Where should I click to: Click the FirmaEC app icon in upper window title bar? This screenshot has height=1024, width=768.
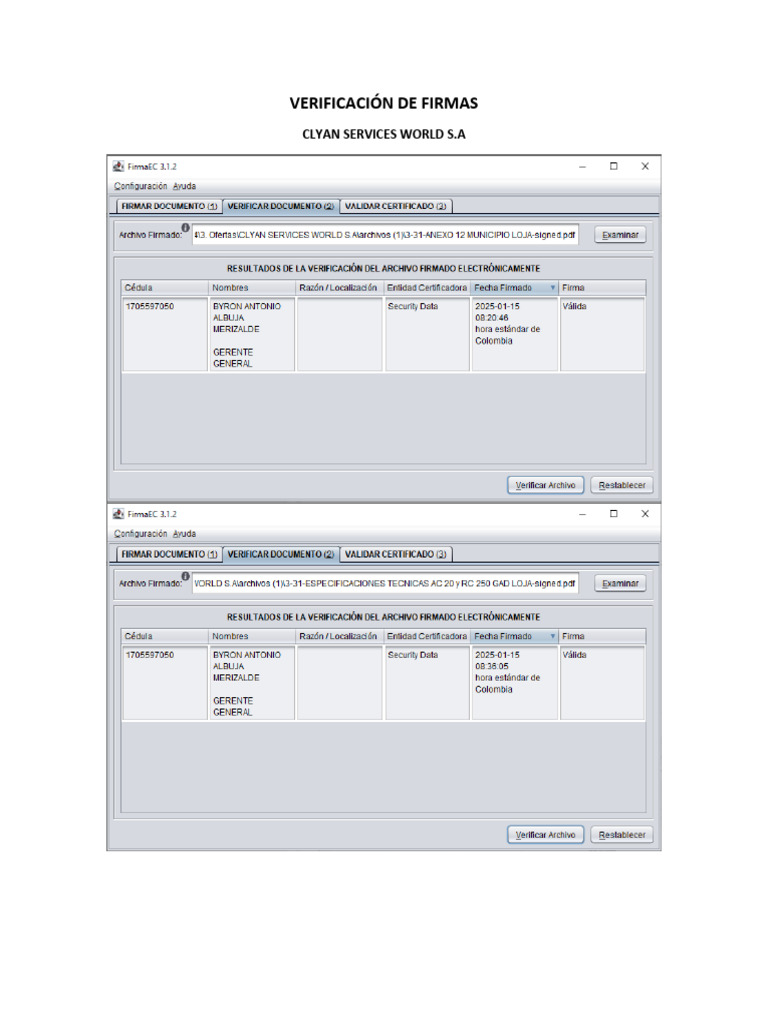(118, 167)
